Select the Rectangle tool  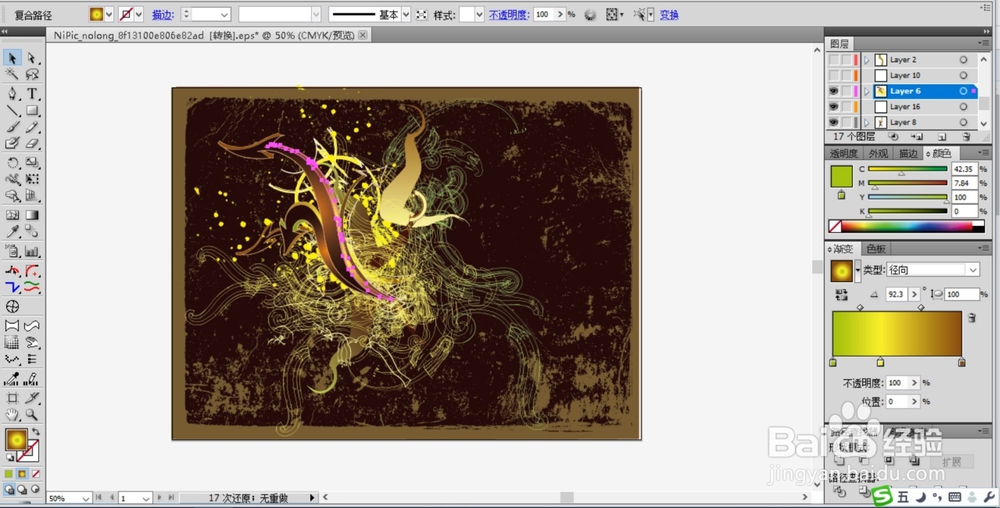coord(32,110)
